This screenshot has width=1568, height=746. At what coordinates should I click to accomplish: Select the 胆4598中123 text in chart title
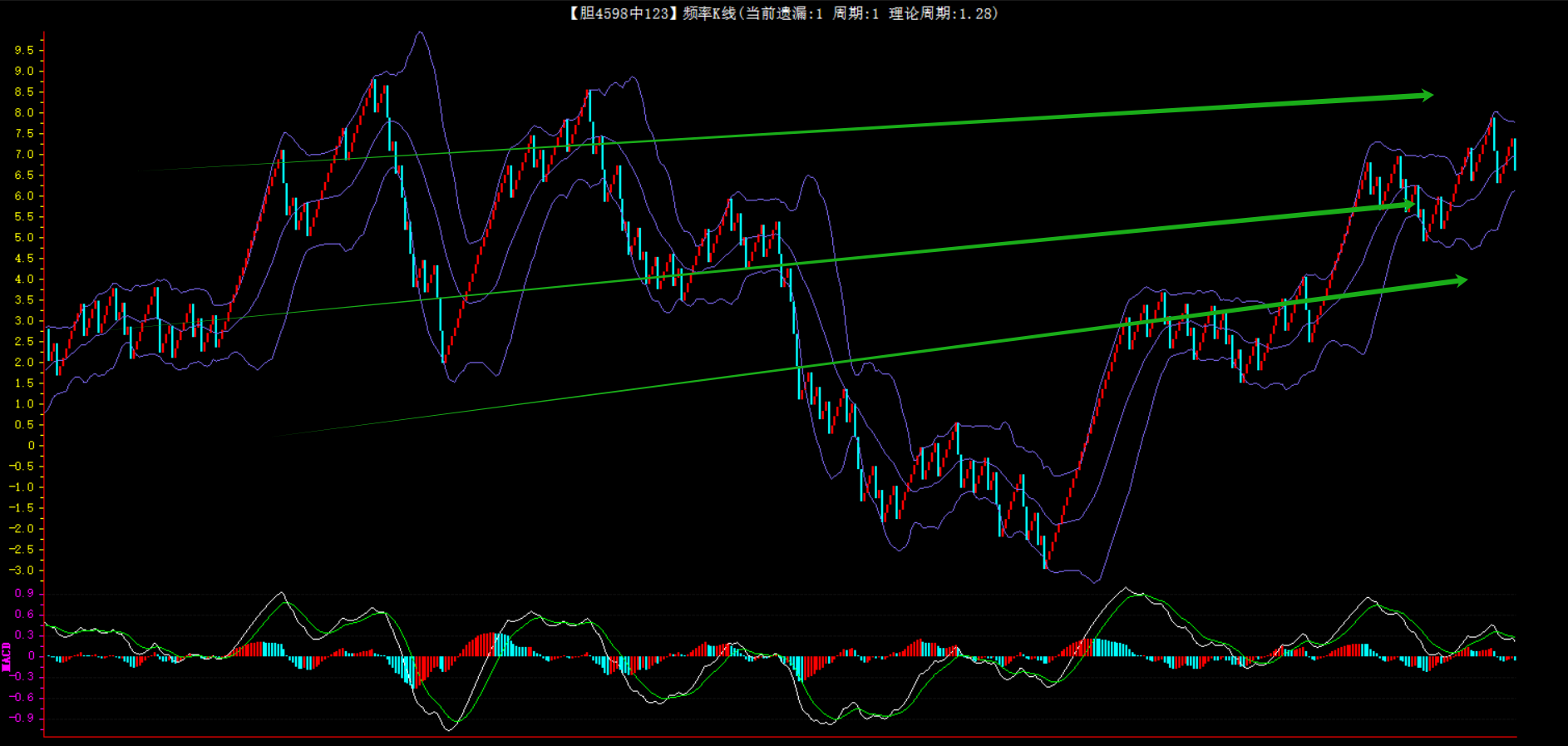624,13
